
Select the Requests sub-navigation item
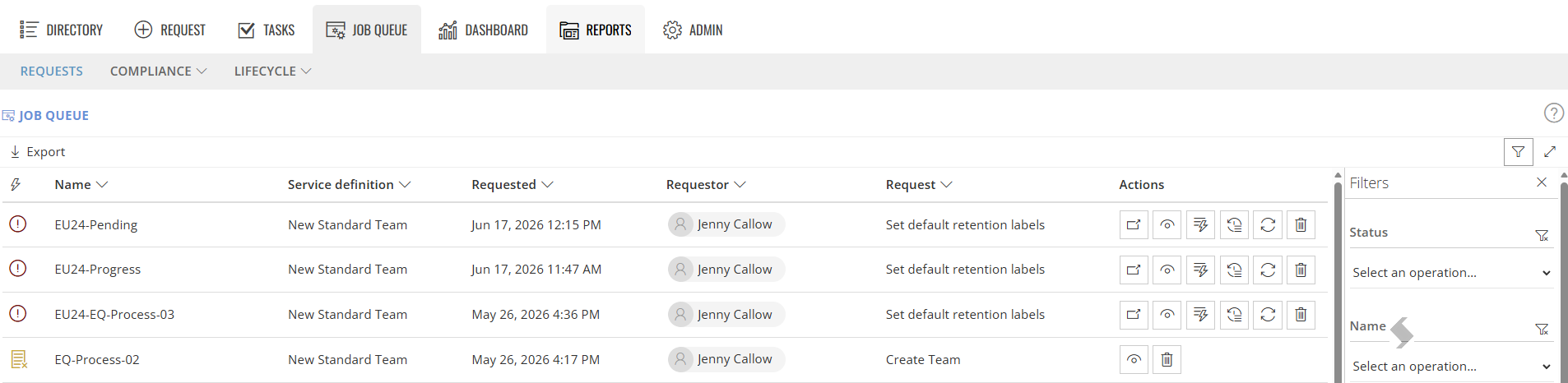tap(51, 72)
